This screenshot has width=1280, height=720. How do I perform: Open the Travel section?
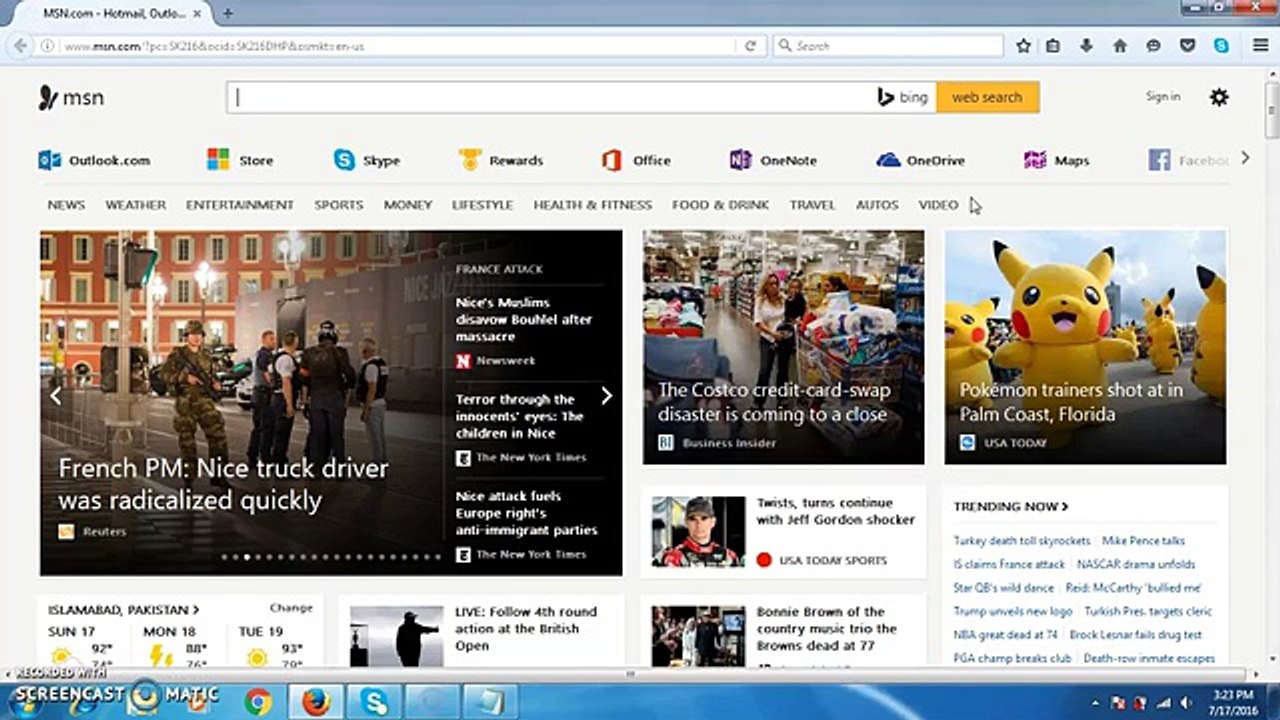click(812, 204)
